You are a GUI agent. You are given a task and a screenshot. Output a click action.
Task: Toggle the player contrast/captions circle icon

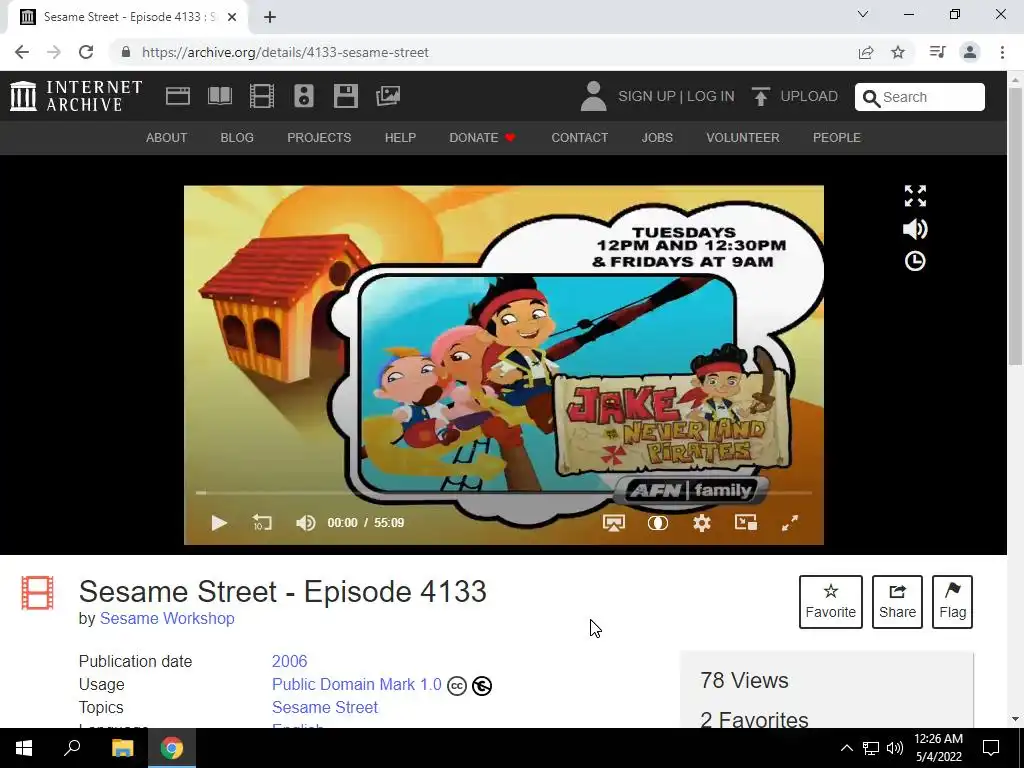658,522
